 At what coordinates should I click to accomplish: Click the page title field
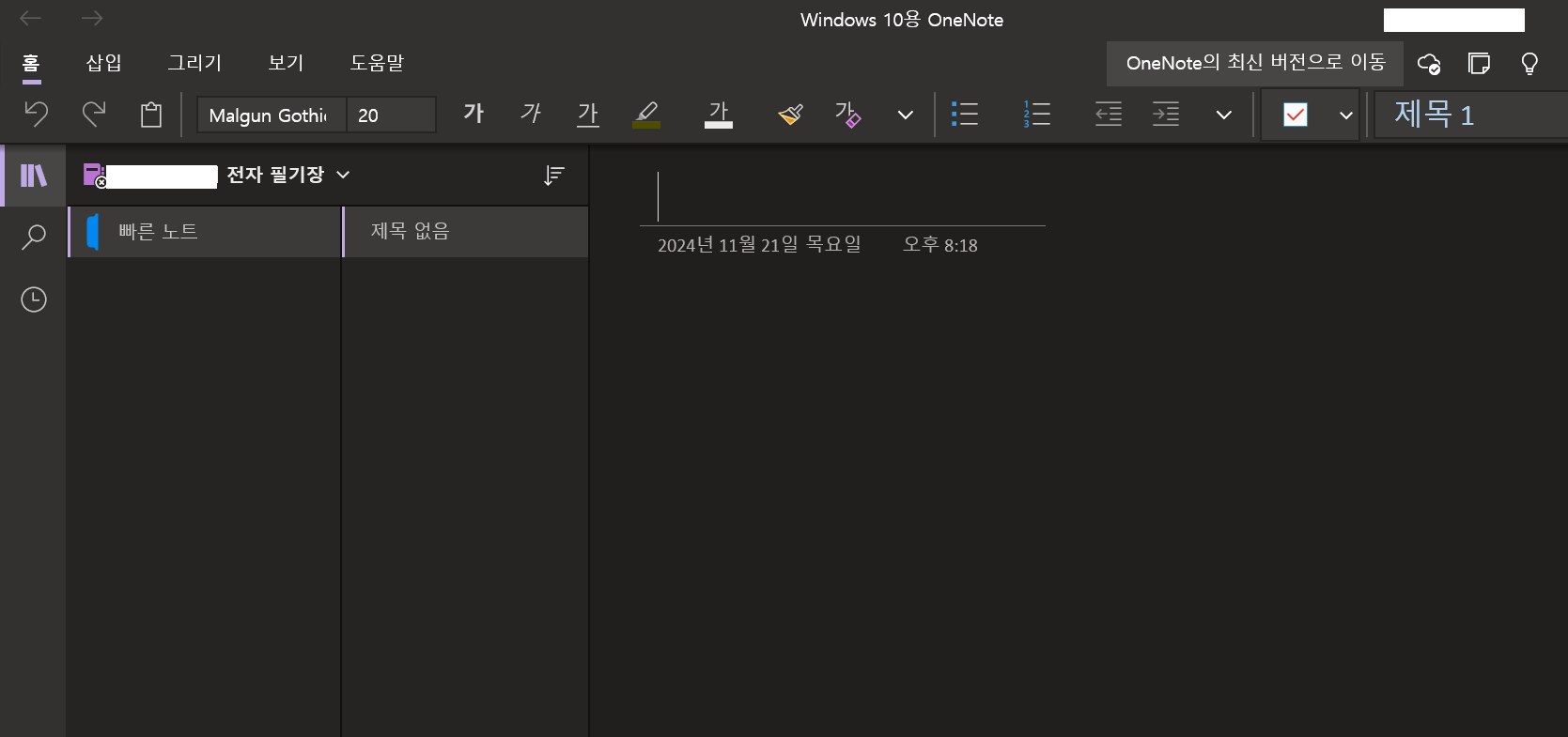842,196
